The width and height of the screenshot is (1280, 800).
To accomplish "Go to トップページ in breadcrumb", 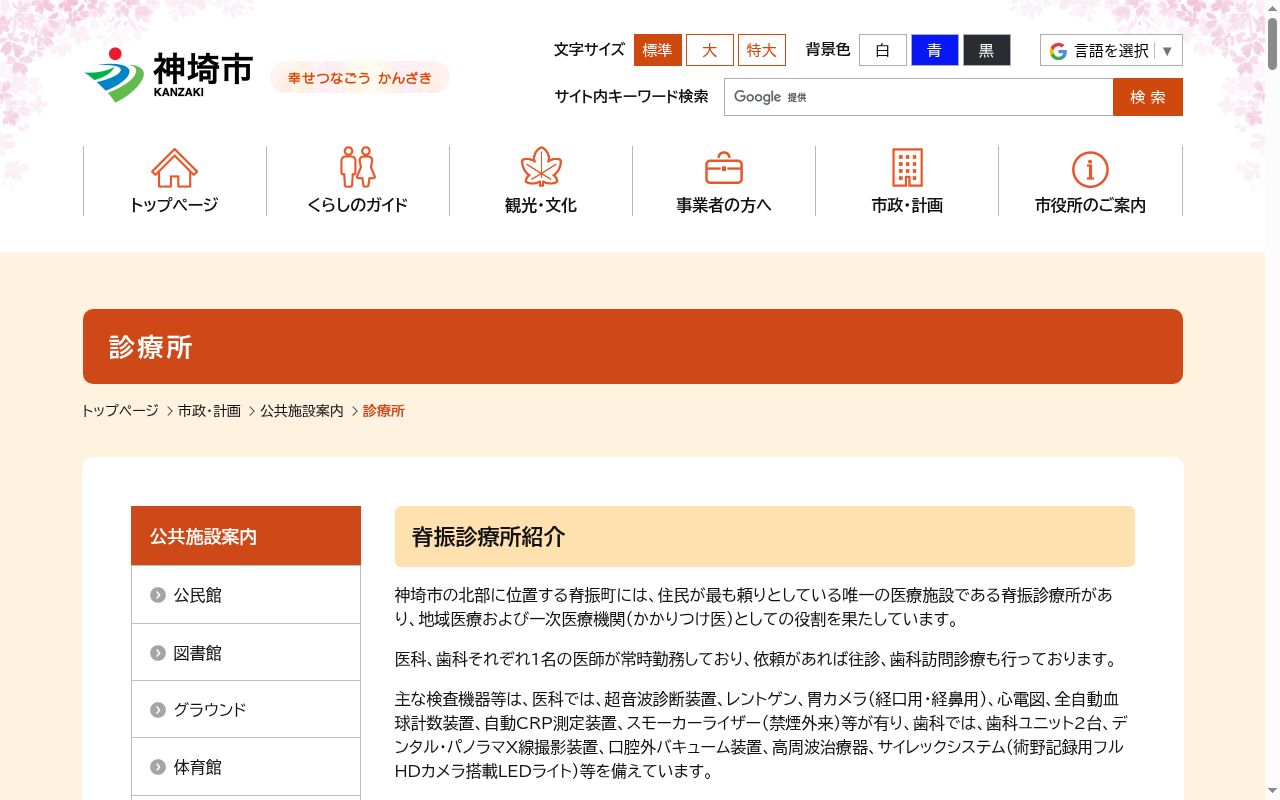I will [x=120, y=411].
